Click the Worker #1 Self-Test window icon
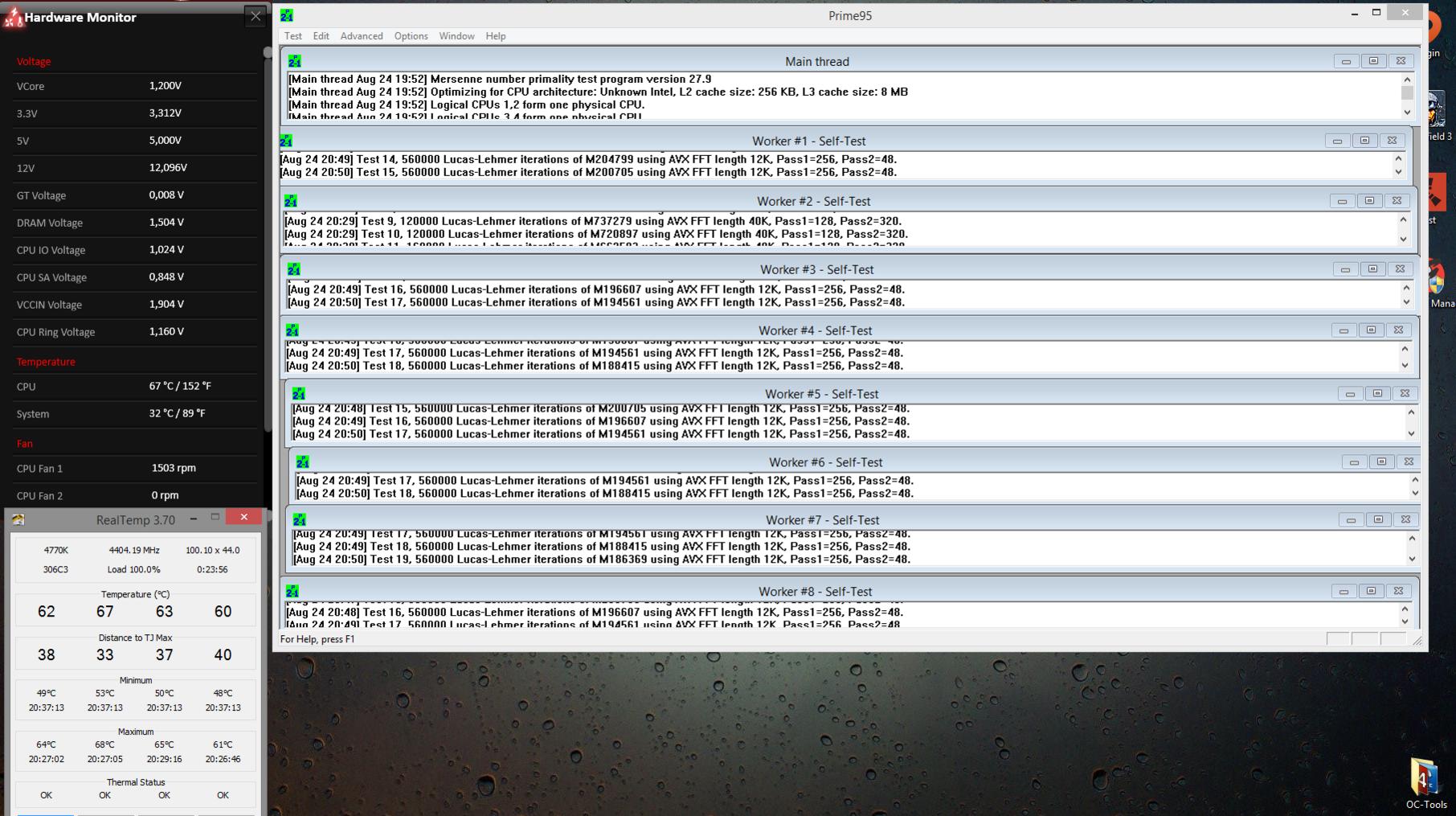Screen dimensions: 1456x816 point(286,141)
